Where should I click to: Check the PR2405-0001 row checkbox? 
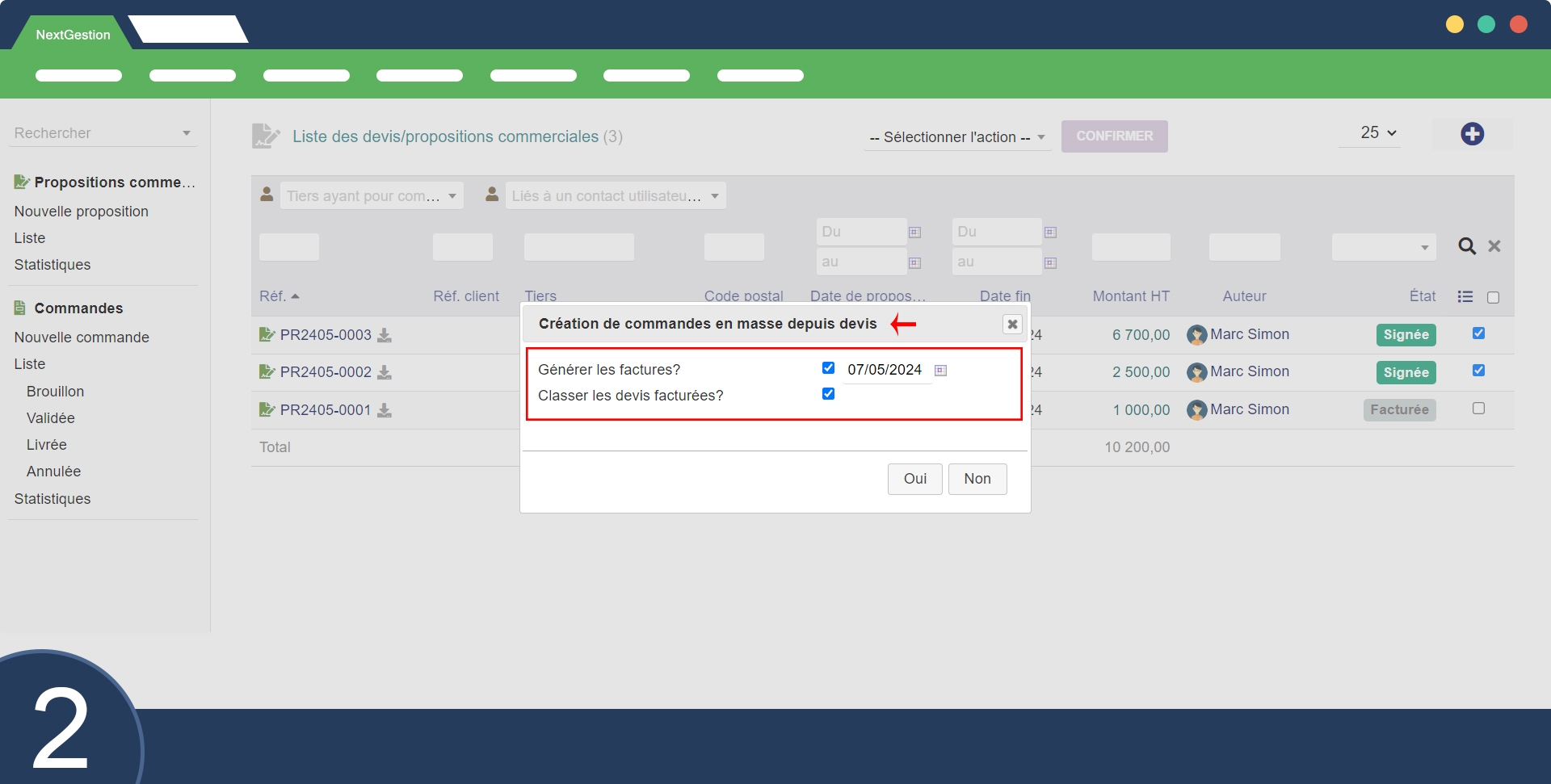click(1478, 409)
